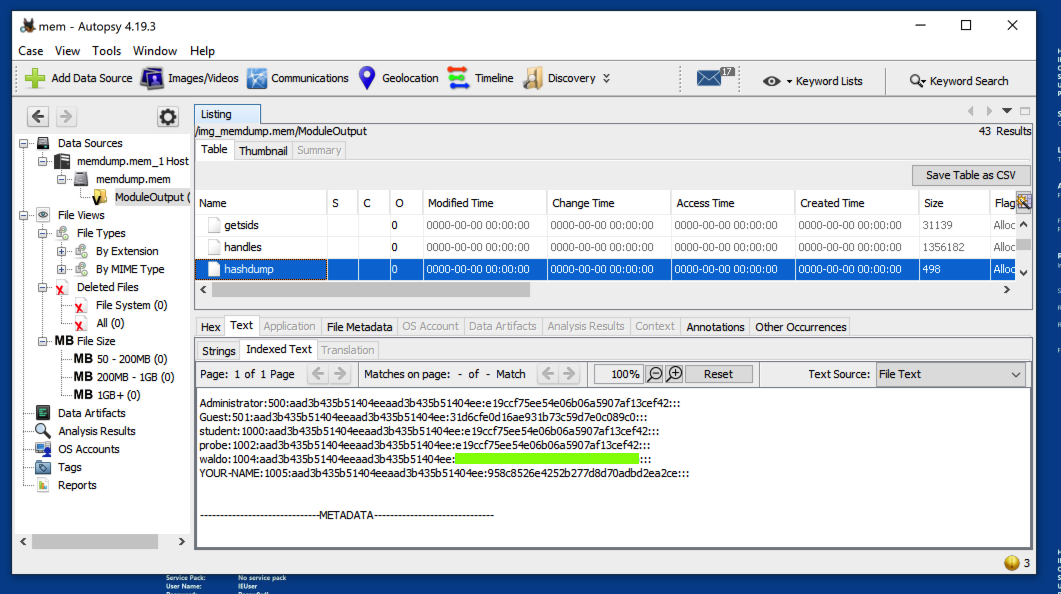Expand the By Extension node
Screen dimensions: 1061x594
click(x=62, y=251)
